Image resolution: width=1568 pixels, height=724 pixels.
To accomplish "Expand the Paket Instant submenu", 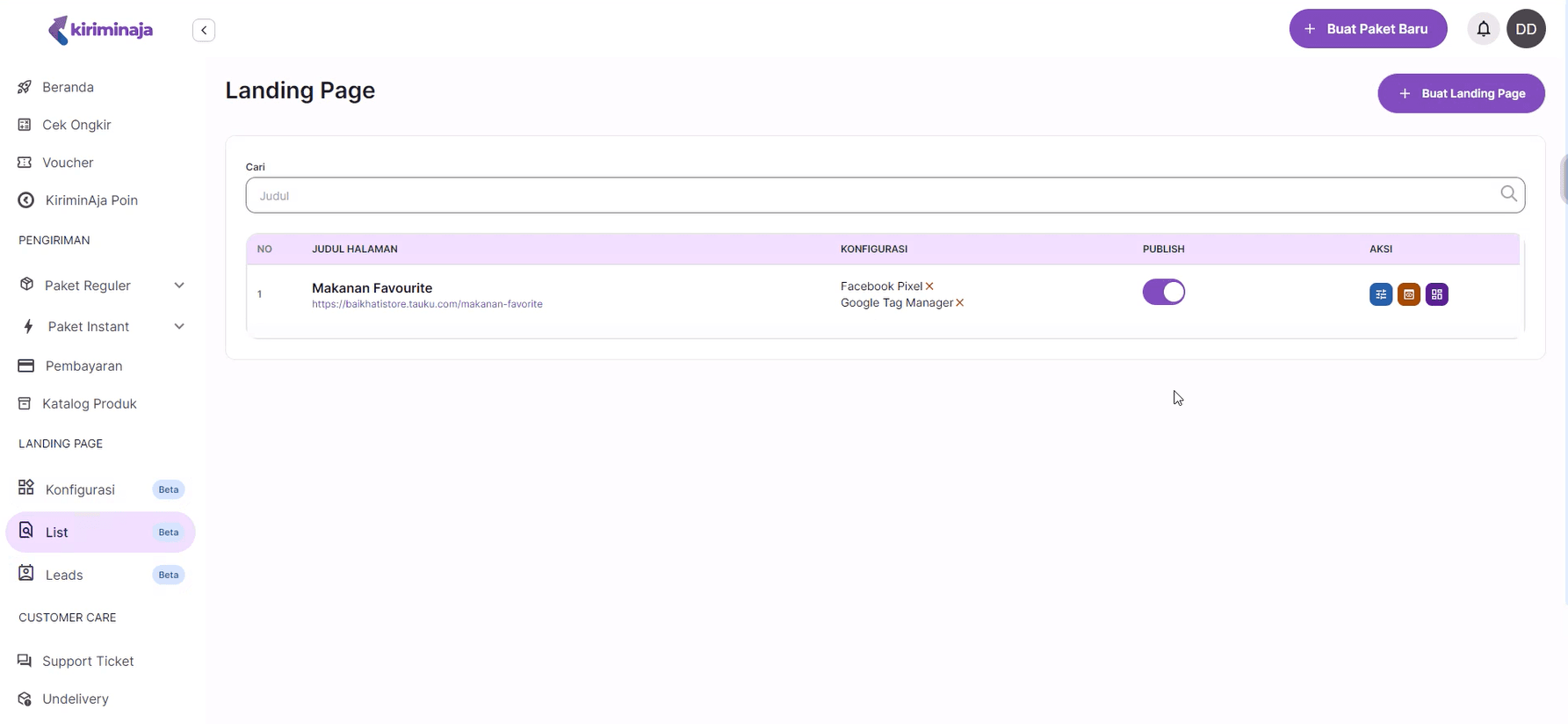I will (x=179, y=327).
